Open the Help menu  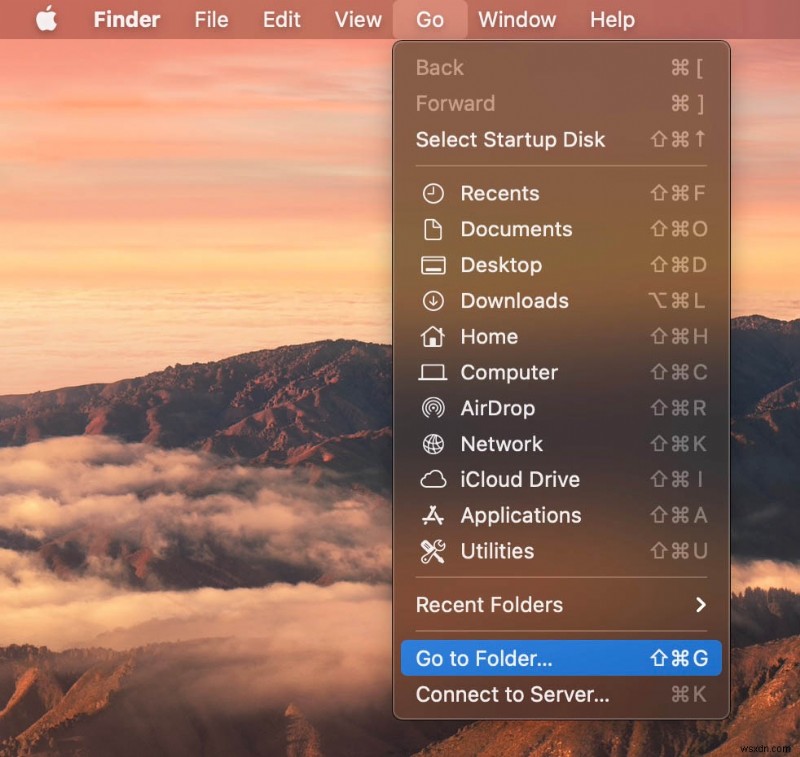click(612, 19)
